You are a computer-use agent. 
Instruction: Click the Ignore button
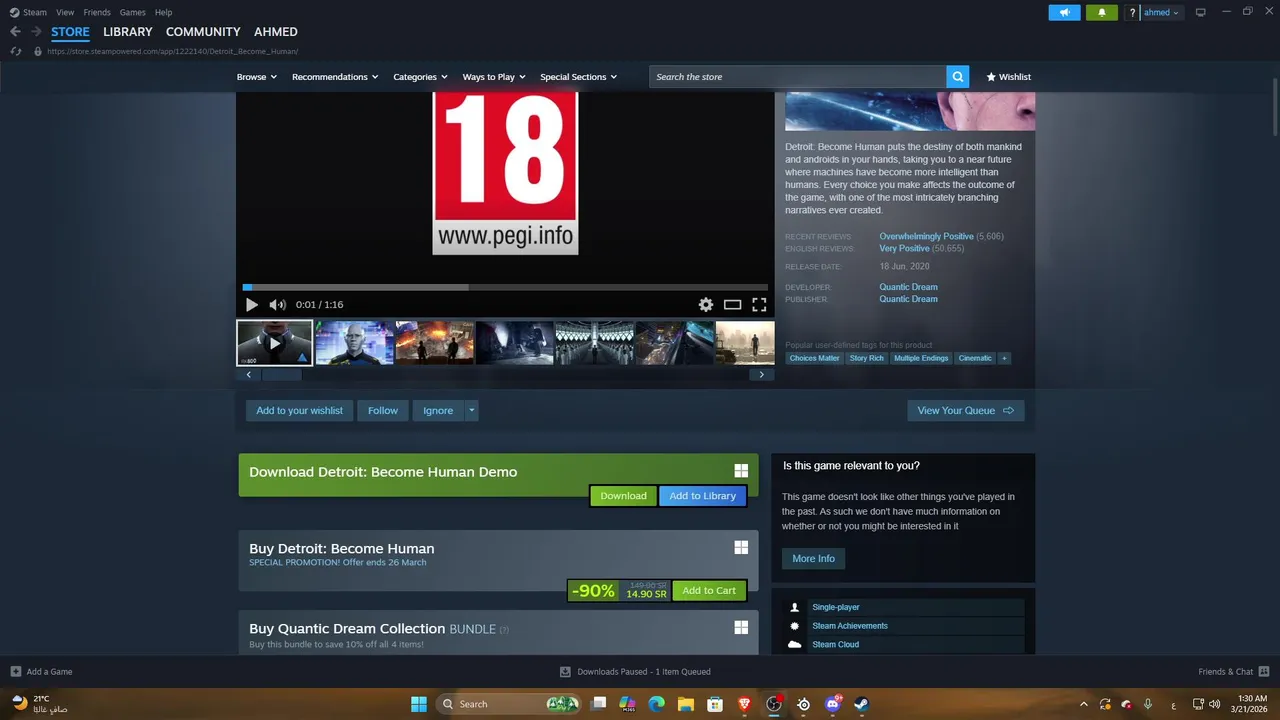[438, 411]
